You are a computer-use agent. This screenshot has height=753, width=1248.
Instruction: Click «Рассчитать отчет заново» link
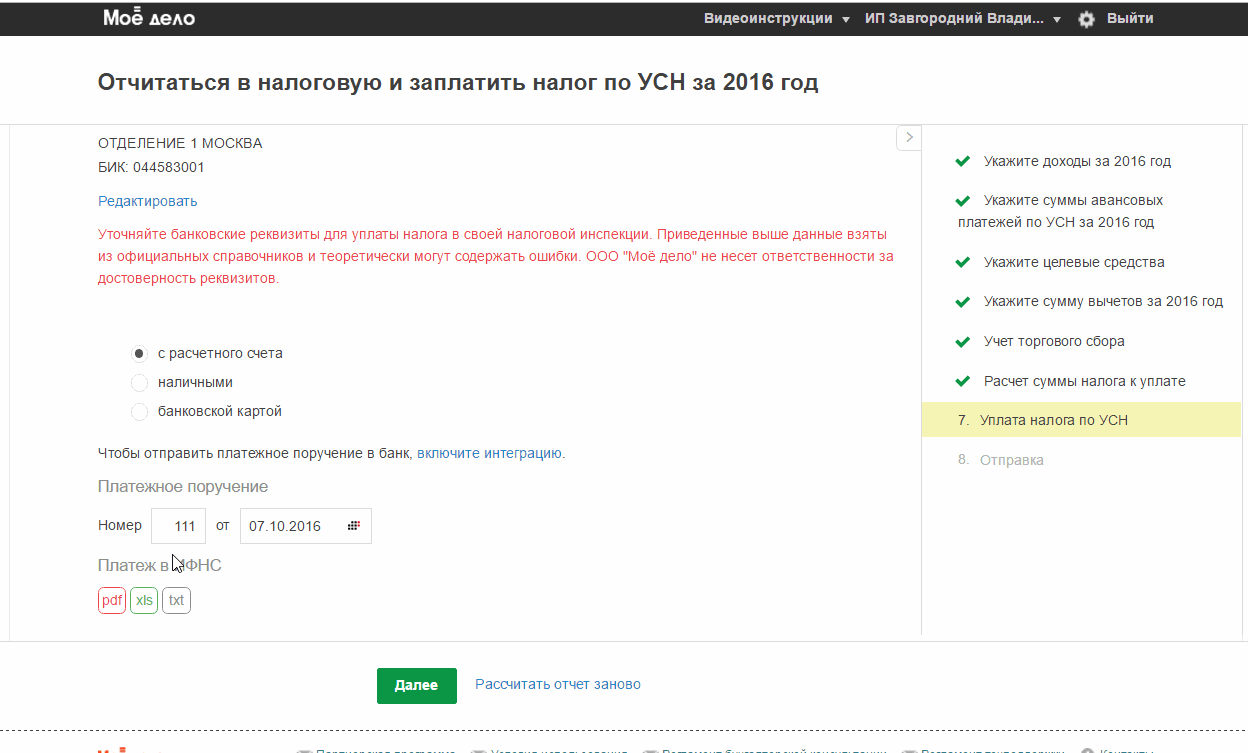click(x=558, y=684)
